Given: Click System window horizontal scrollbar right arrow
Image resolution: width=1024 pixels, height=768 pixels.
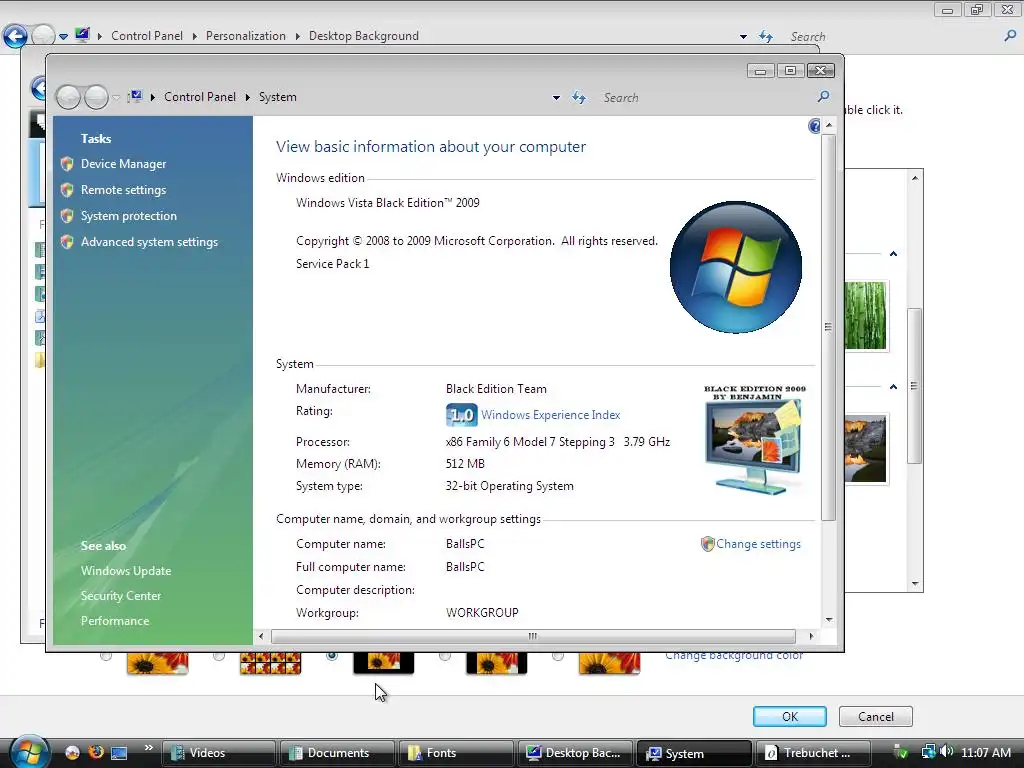Looking at the screenshot, I should (x=811, y=636).
